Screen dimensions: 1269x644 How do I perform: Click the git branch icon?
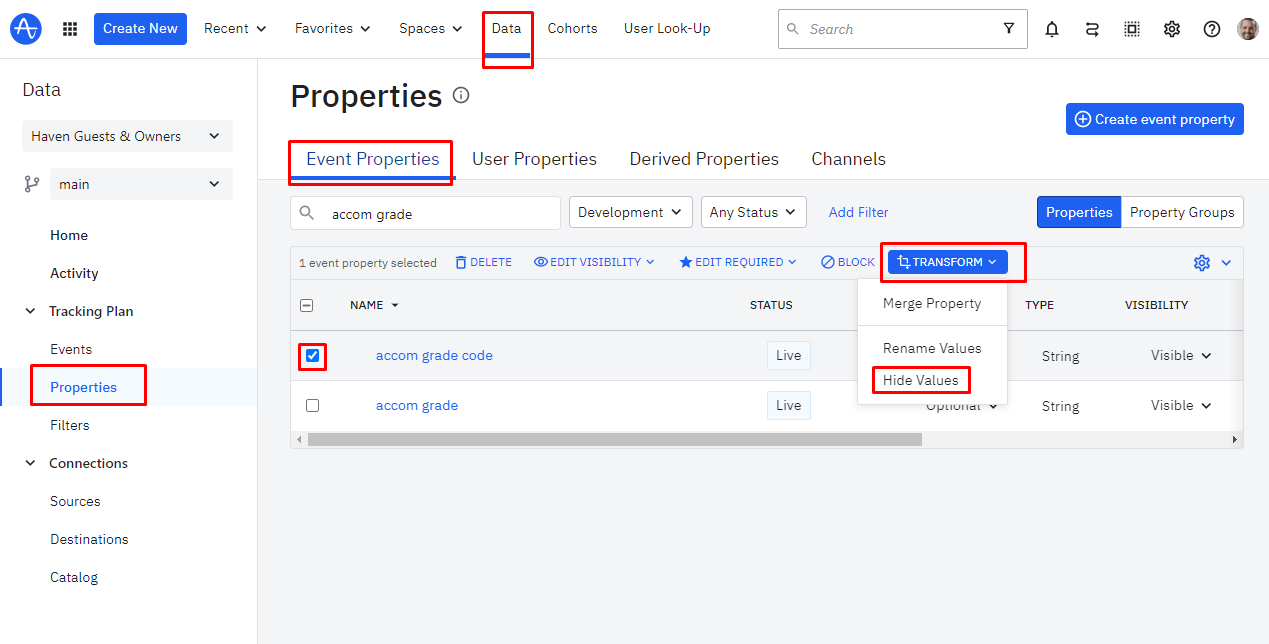32,184
